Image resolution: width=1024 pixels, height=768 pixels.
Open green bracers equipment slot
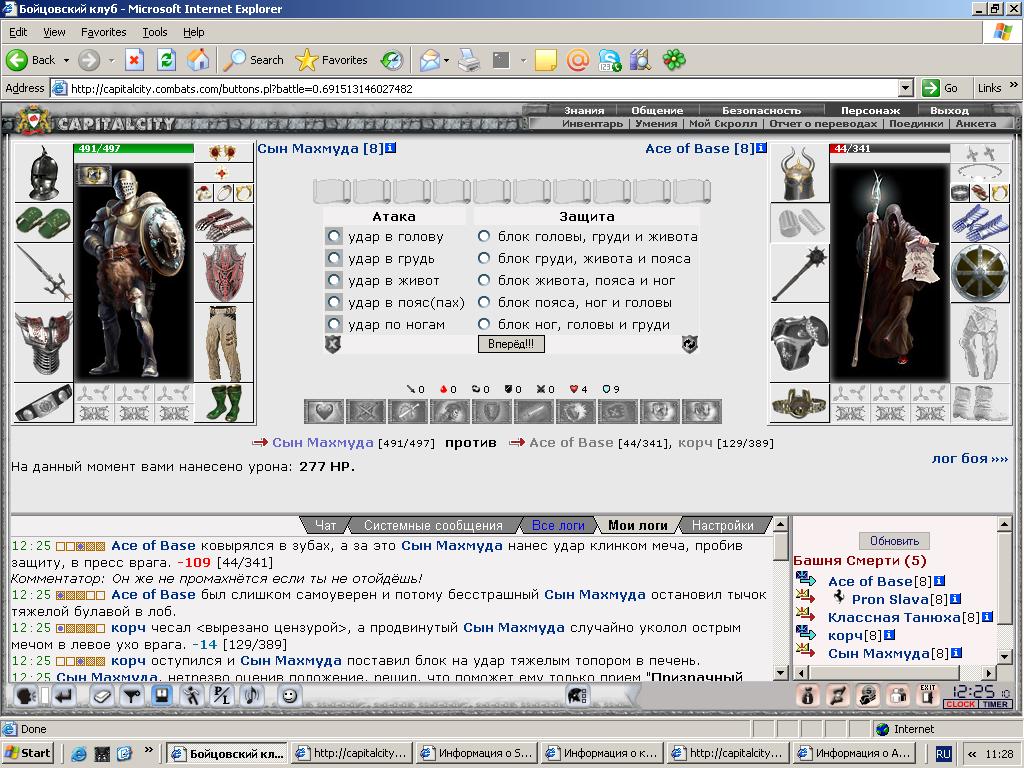point(43,223)
